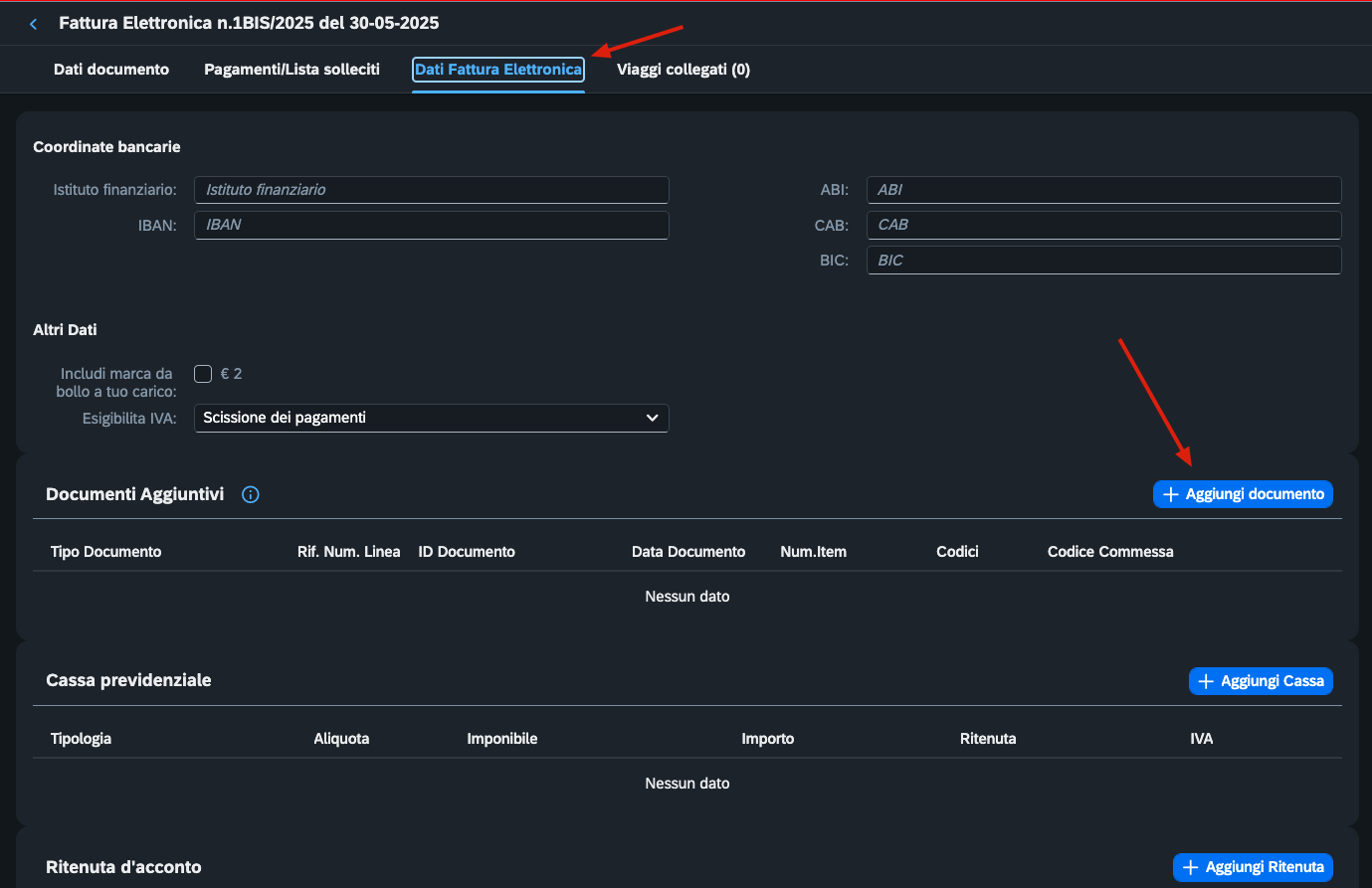Click the back arrow icon
The width and height of the screenshot is (1372, 888).
pos(34,24)
